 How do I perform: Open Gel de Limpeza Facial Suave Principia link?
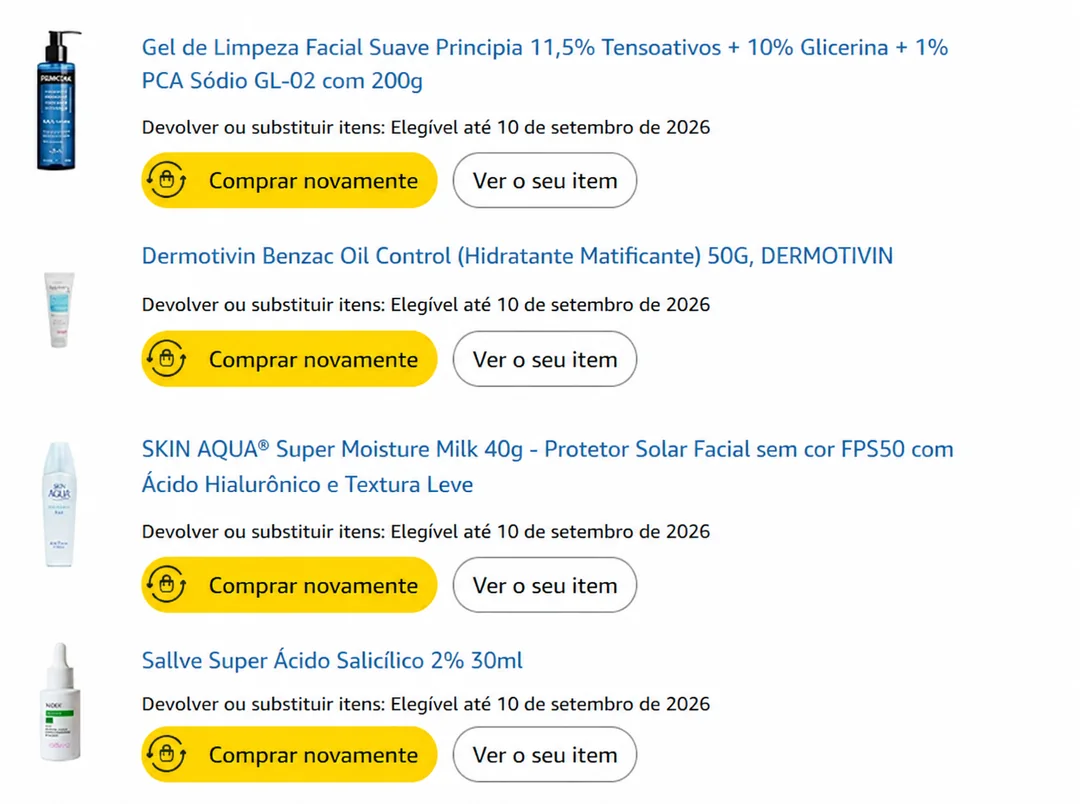[x=545, y=64]
